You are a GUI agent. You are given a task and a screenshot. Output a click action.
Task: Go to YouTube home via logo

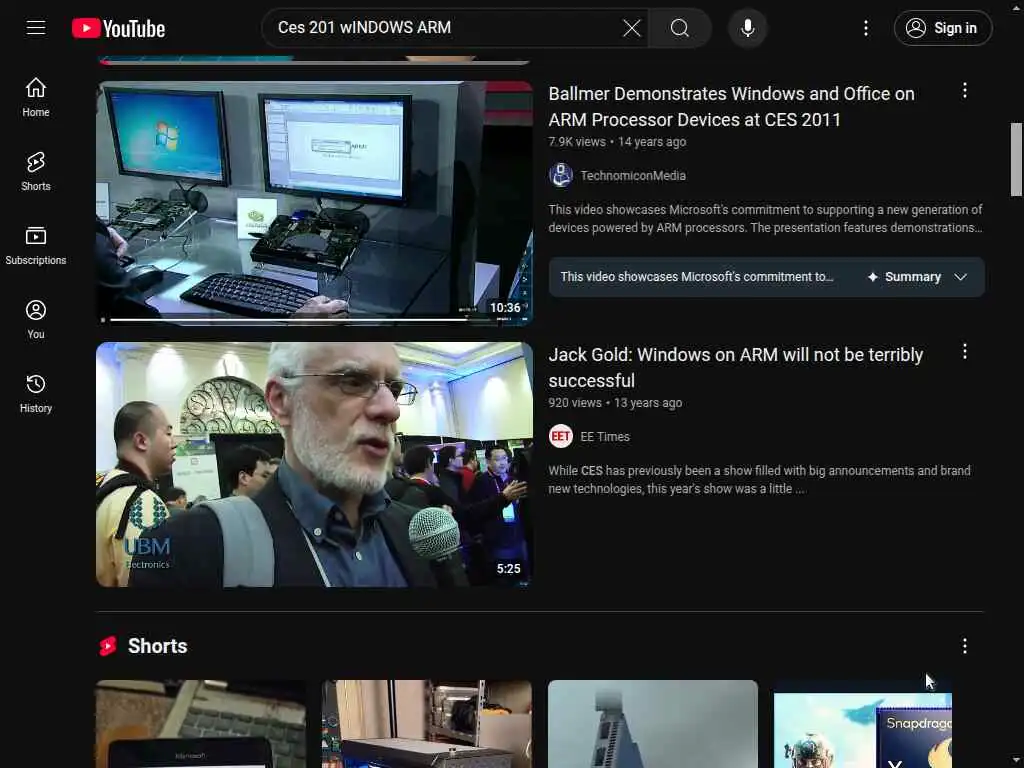(118, 28)
